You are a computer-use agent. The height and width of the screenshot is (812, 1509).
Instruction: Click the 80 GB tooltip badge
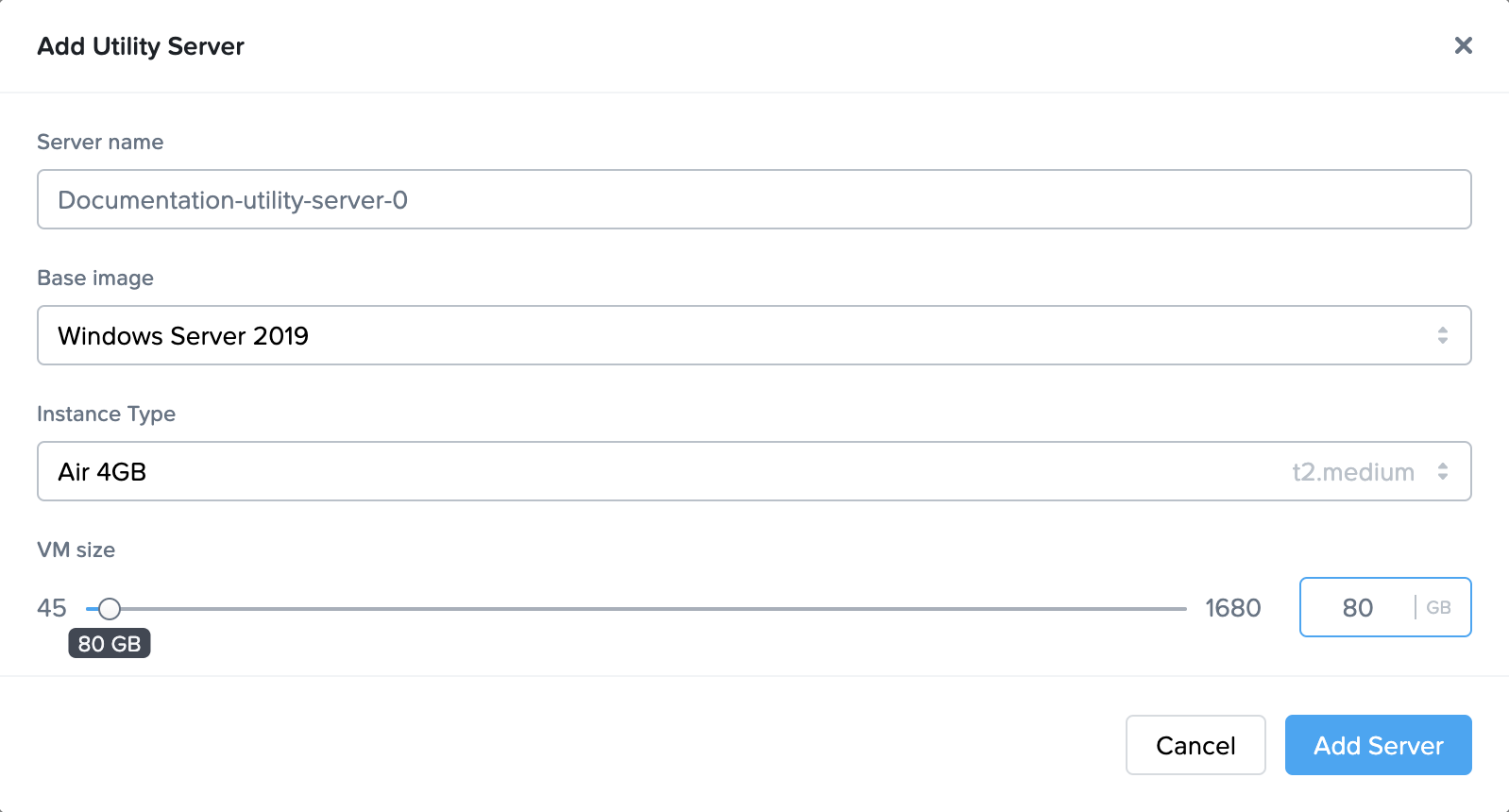pyautogui.click(x=110, y=644)
